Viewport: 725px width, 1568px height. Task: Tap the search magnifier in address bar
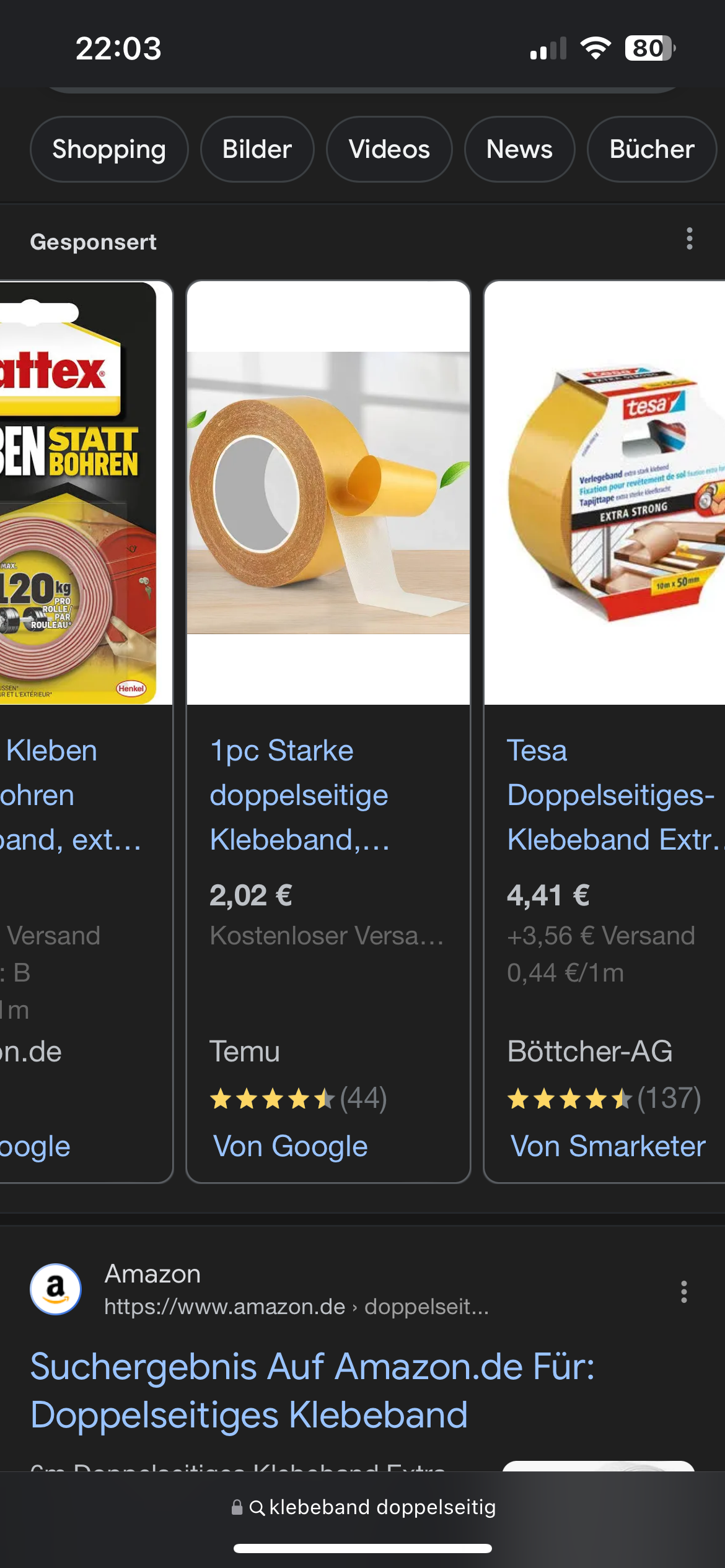[x=257, y=1507]
